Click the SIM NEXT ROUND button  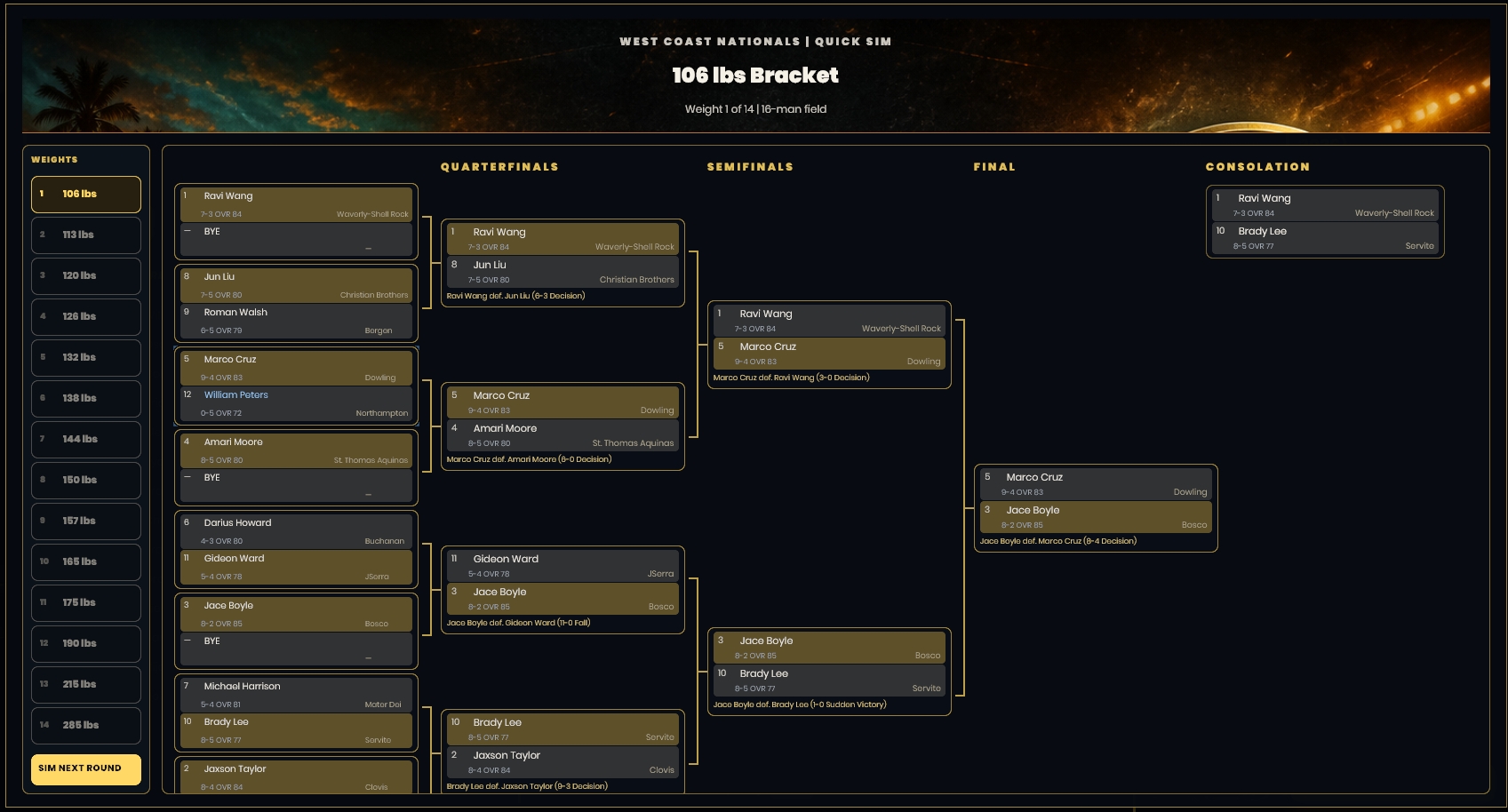(86, 769)
